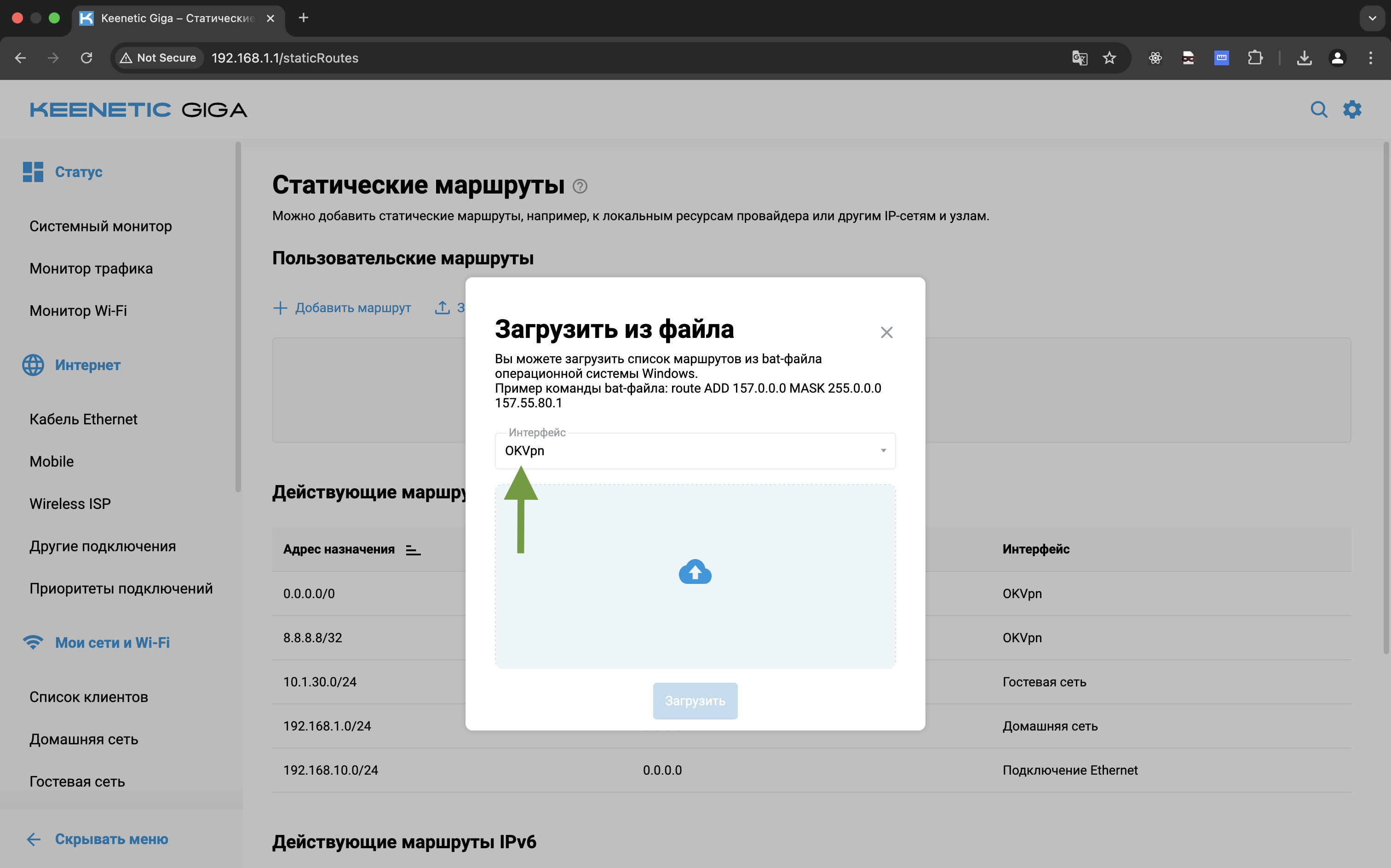Open browser downloads via the toolbar icon
The image size is (1391, 868).
[1305, 57]
